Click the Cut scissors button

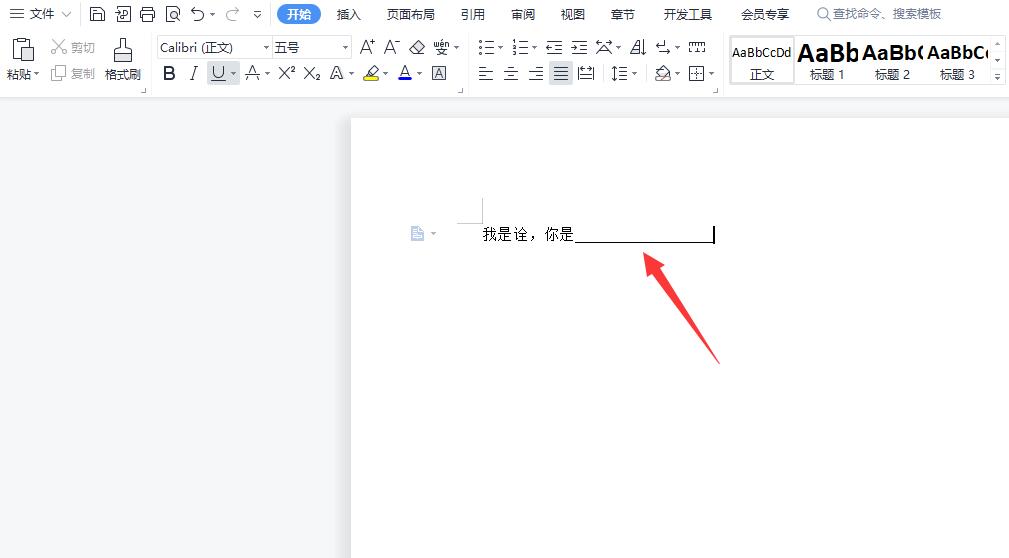tap(73, 47)
